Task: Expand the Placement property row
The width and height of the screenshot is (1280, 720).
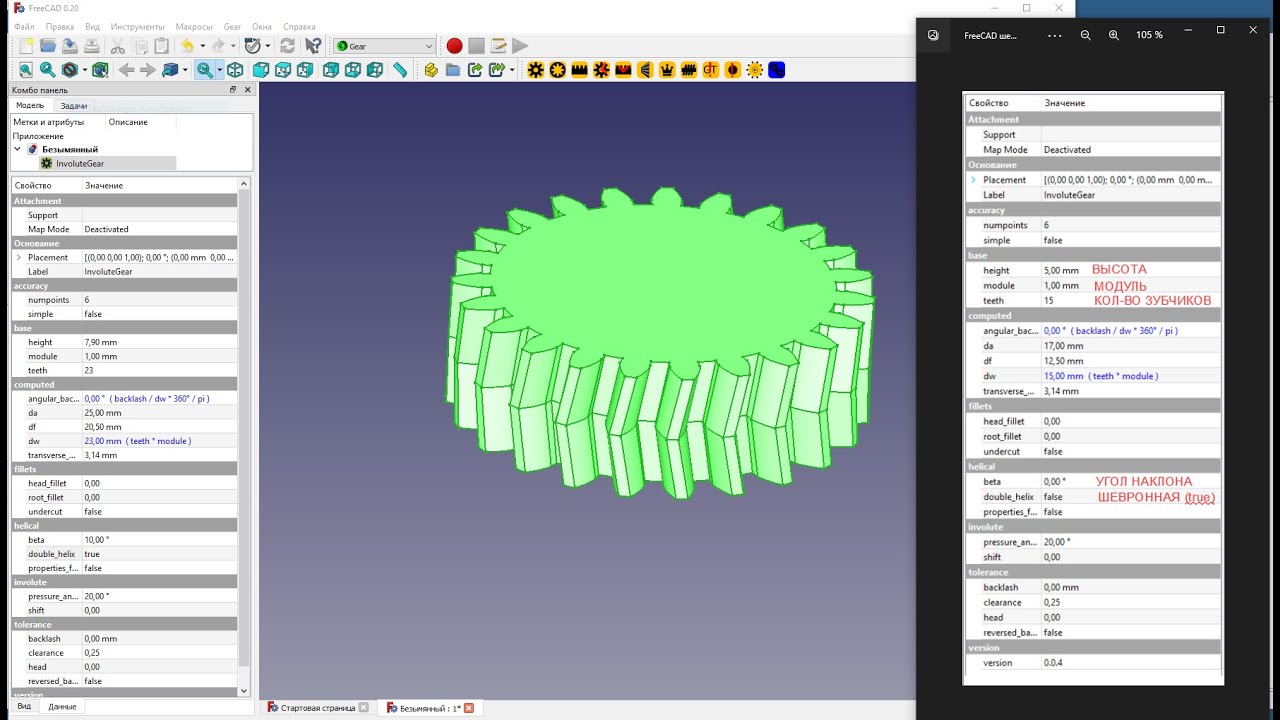Action: coord(19,257)
